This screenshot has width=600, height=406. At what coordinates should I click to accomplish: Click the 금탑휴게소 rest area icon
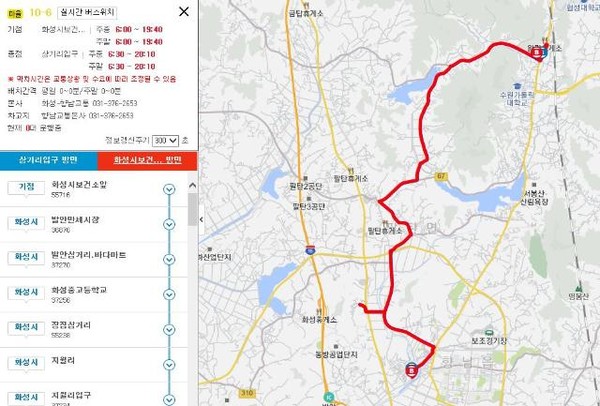coord(305,5)
